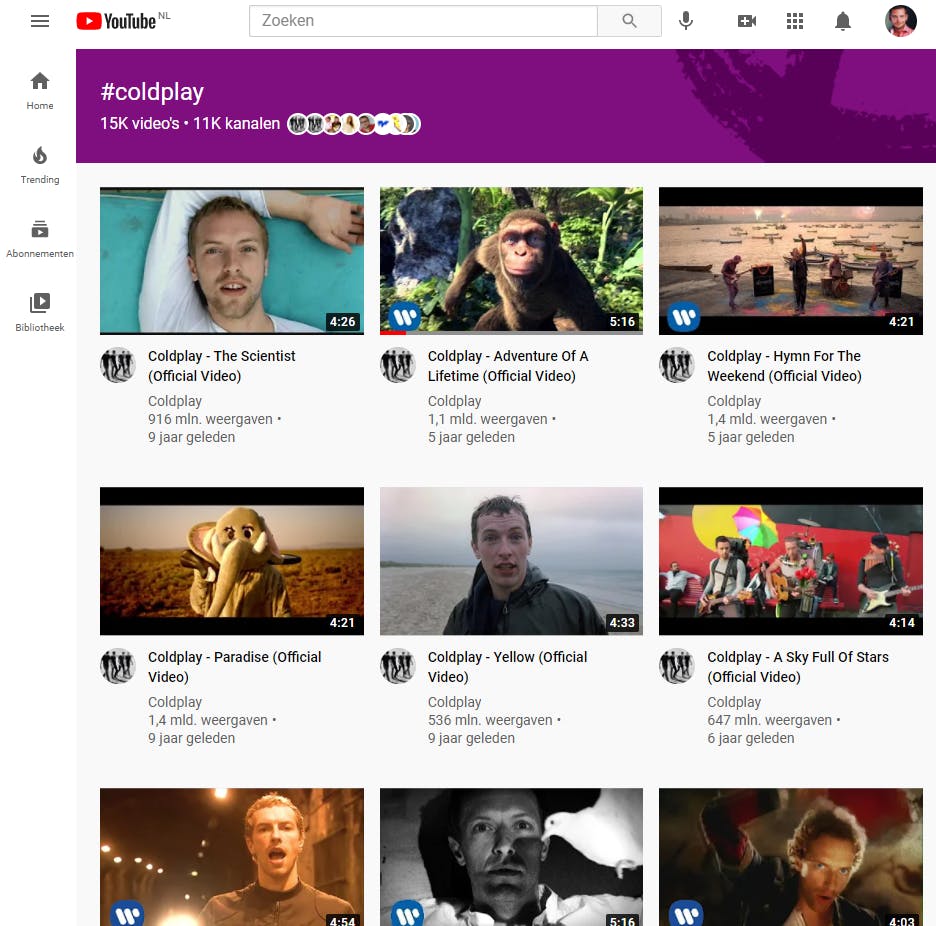Click Warner badge on the dove video thumbnail
This screenshot has height=926, width=936.
(407, 913)
